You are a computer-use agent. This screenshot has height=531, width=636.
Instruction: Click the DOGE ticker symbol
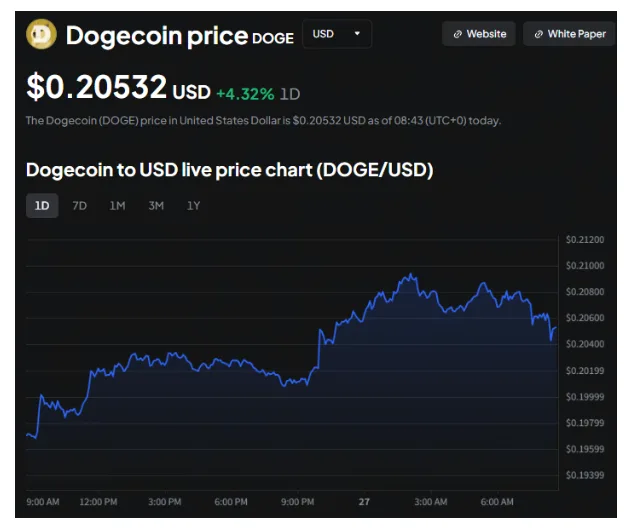(x=273, y=38)
